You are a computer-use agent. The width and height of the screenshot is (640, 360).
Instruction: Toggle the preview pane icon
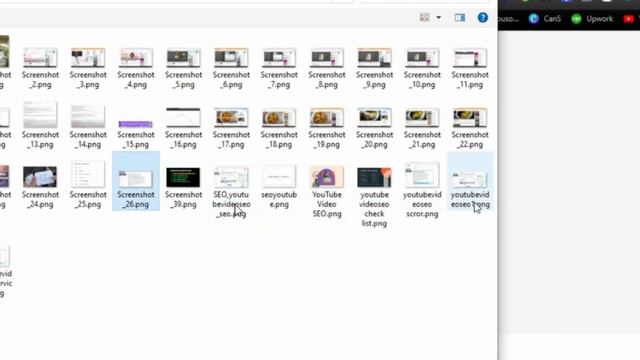click(460, 18)
